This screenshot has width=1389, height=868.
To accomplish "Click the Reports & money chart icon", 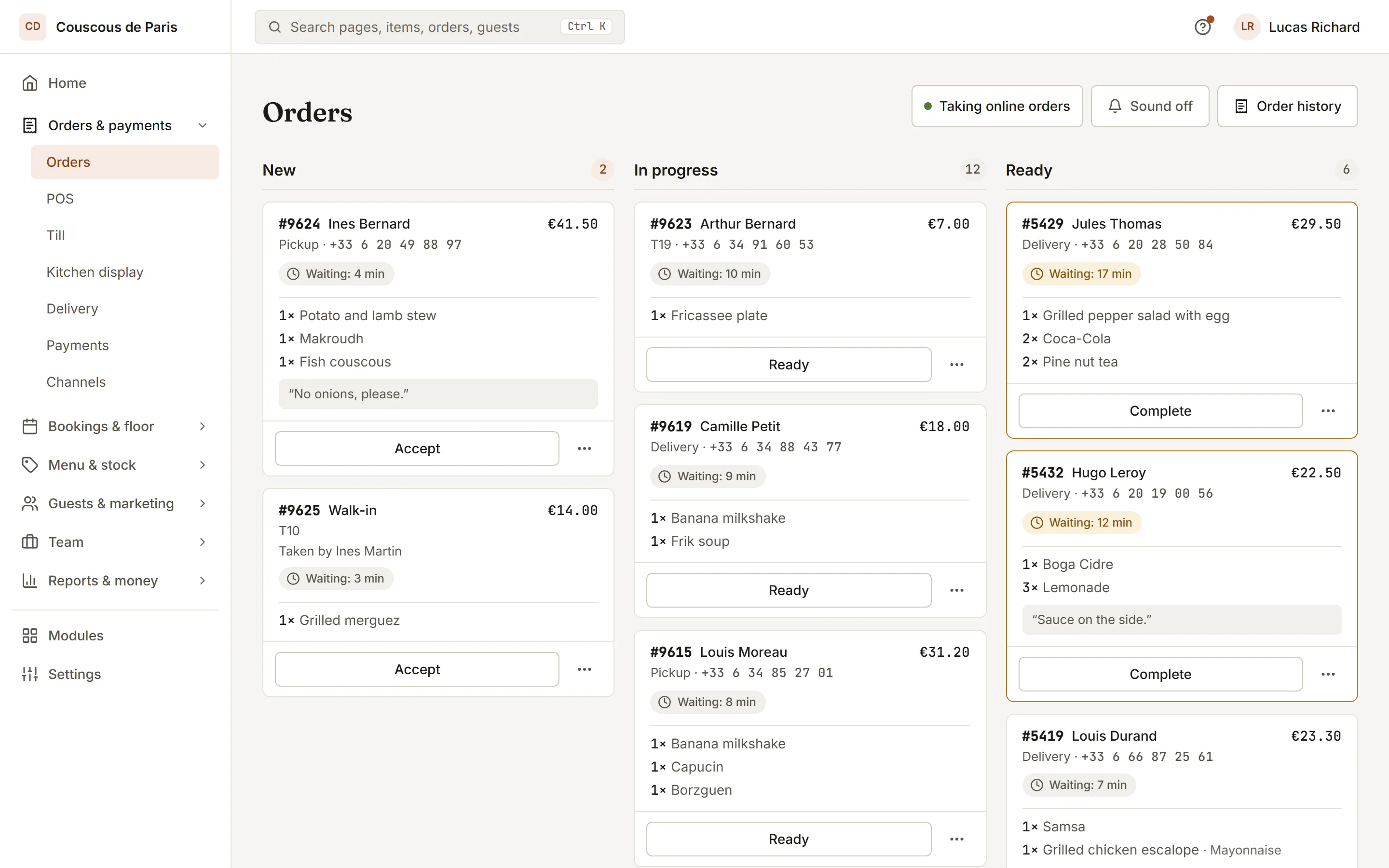I will click(x=30, y=581).
